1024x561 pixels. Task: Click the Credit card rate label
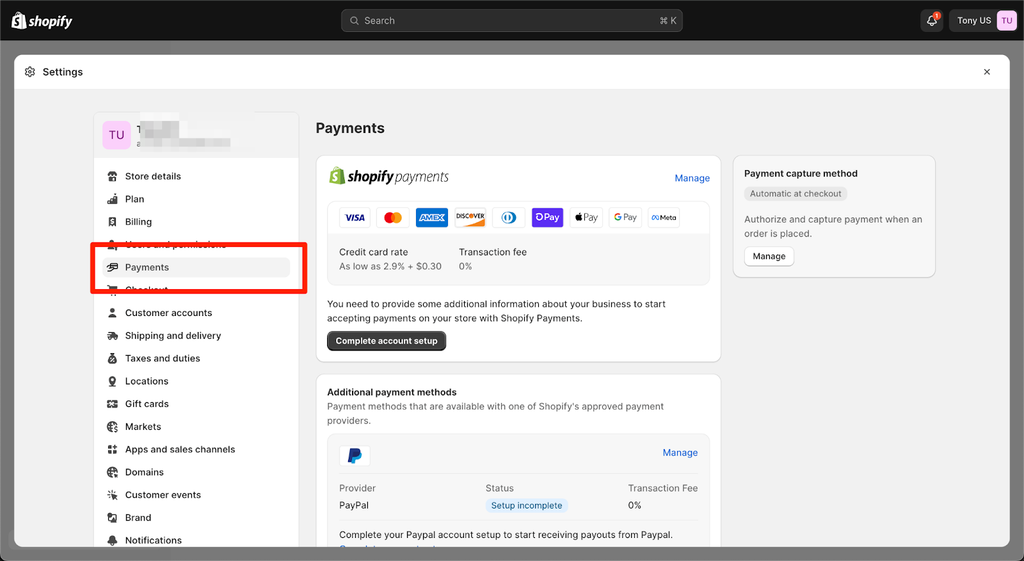click(374, 252)
